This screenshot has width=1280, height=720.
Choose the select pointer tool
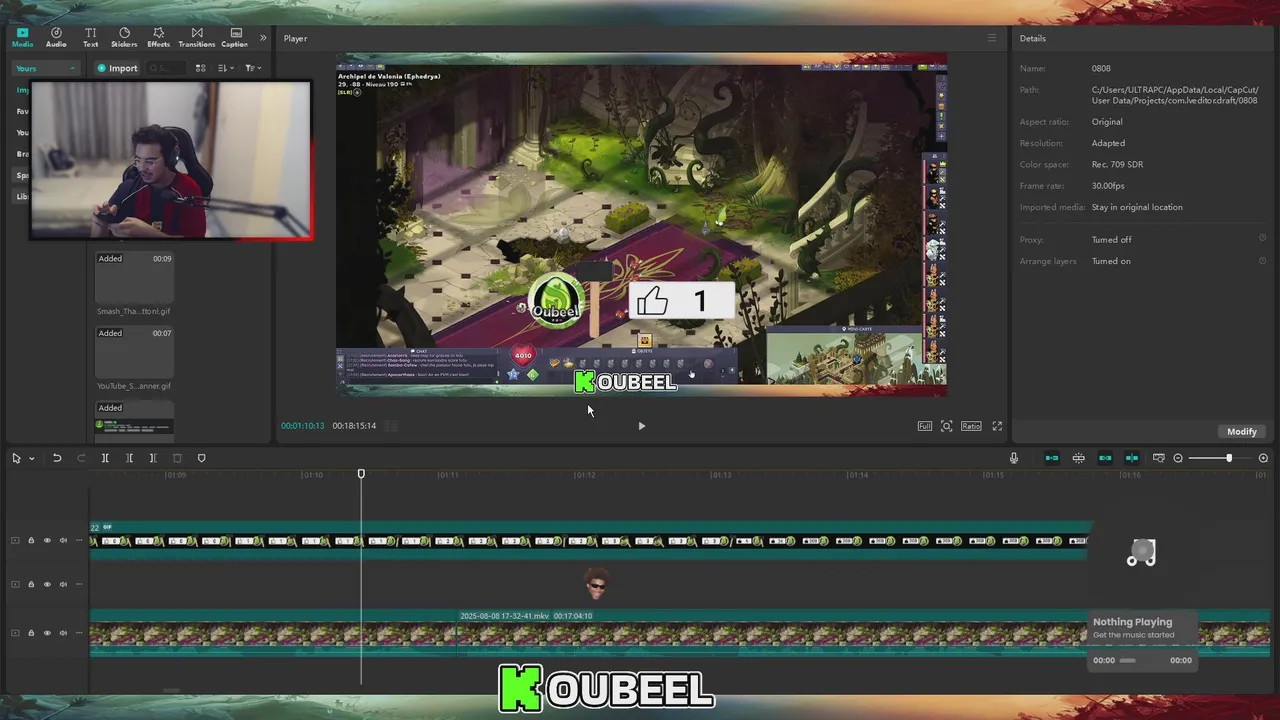[x=16, y=458]
